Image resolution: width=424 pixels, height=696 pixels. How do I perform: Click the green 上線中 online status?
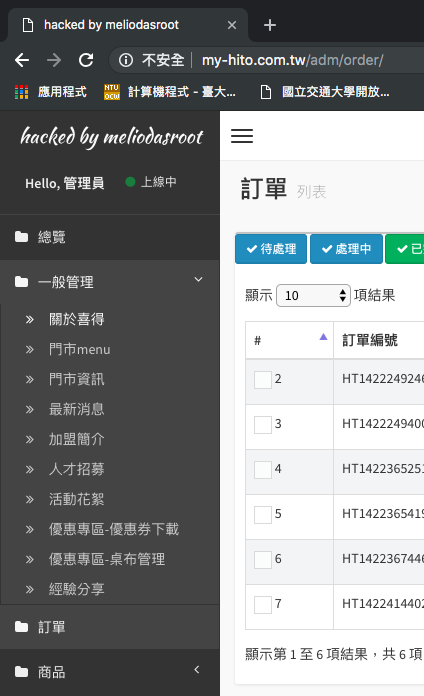(x=151, y=182)
